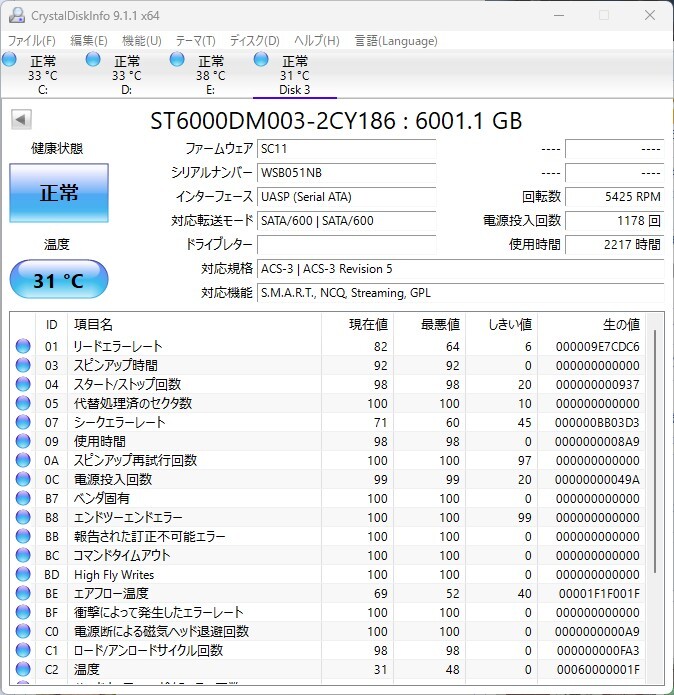Click the status orb for ID B8 row
Image resolution: width=674 pixels, height=695 pixels.
[23, 517]
